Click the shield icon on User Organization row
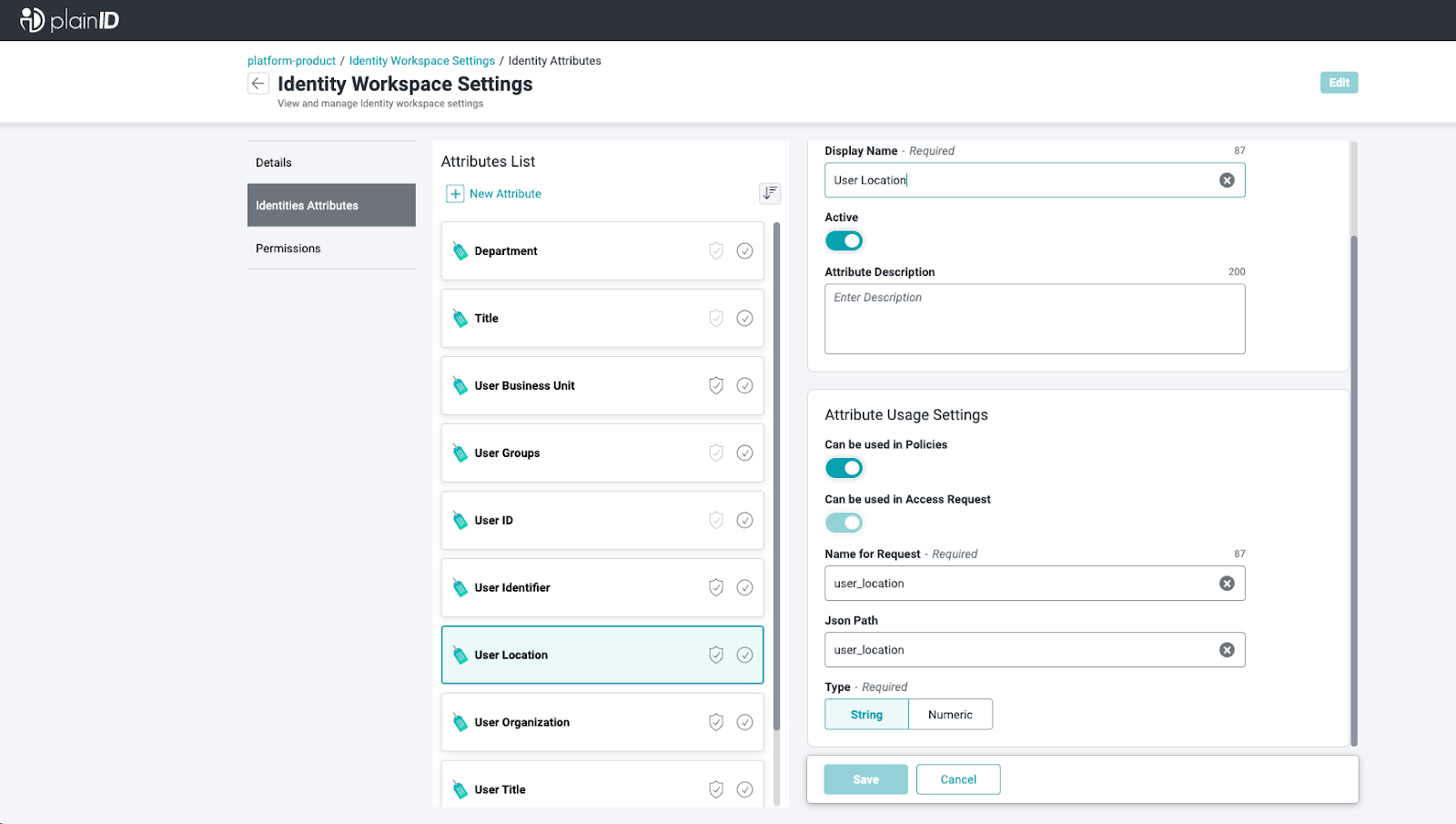 (x=716, y=722)
